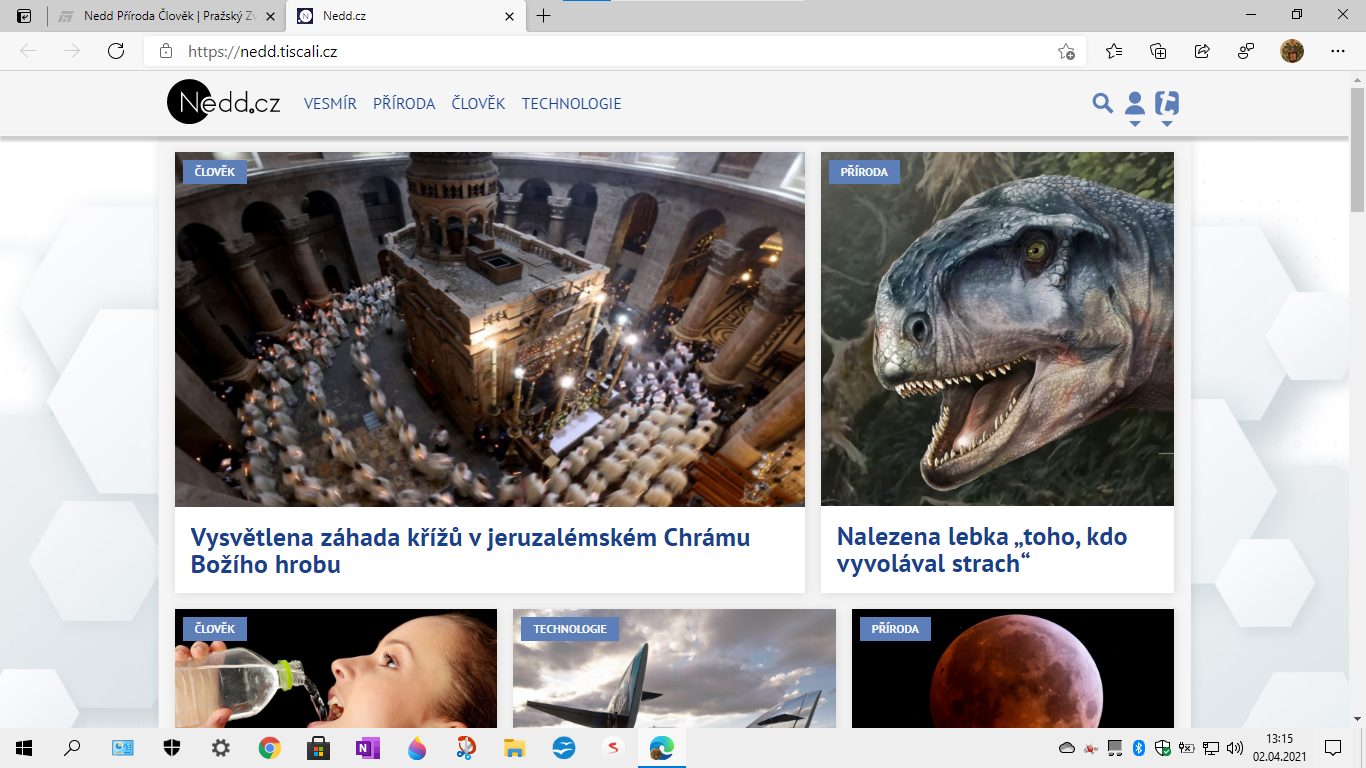Click the address bar URL field
The image size is (1366, 768).
point(600,52)
